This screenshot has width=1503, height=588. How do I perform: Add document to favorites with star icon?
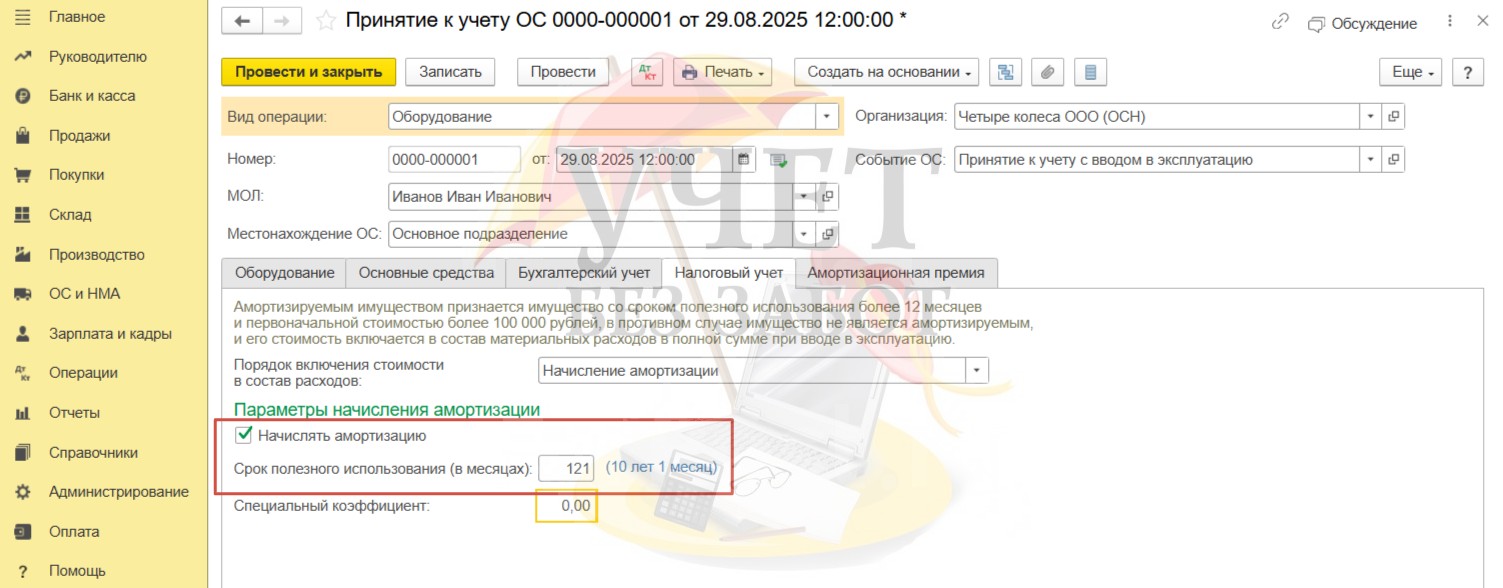tap(324, 20)
